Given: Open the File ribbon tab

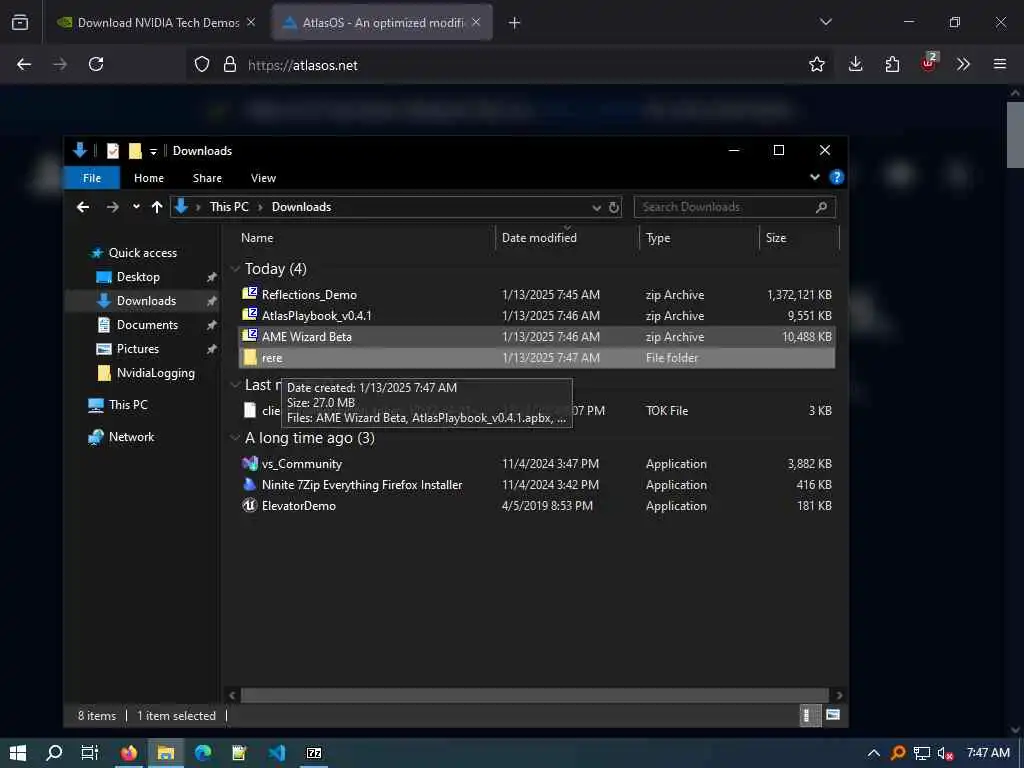Looking at the screenshot, I should tap(92, 178).
